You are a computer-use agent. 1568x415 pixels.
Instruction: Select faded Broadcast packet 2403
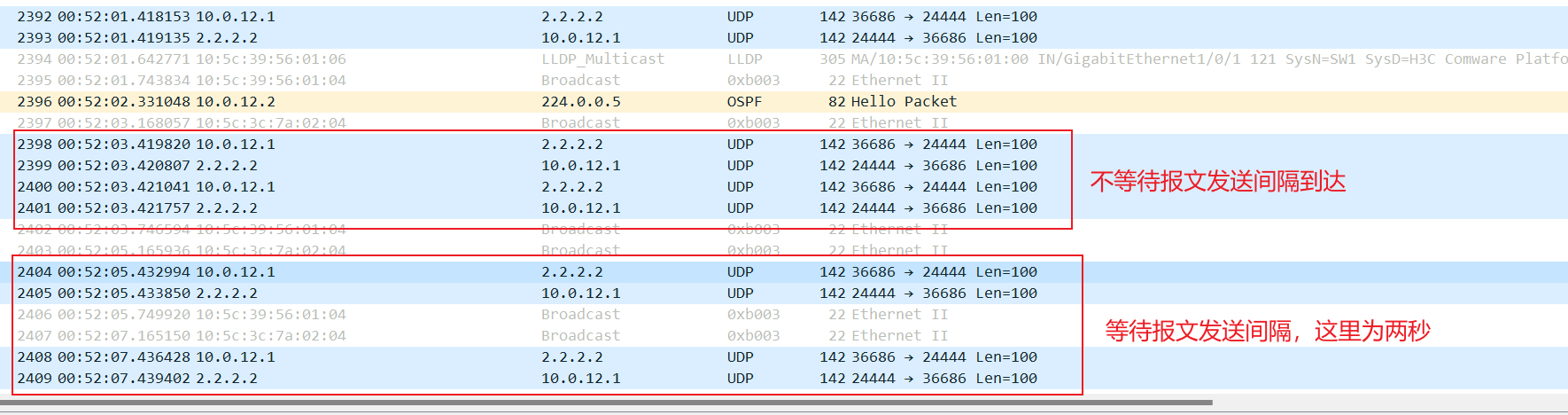pyautogui.click(x=532, y=251)
